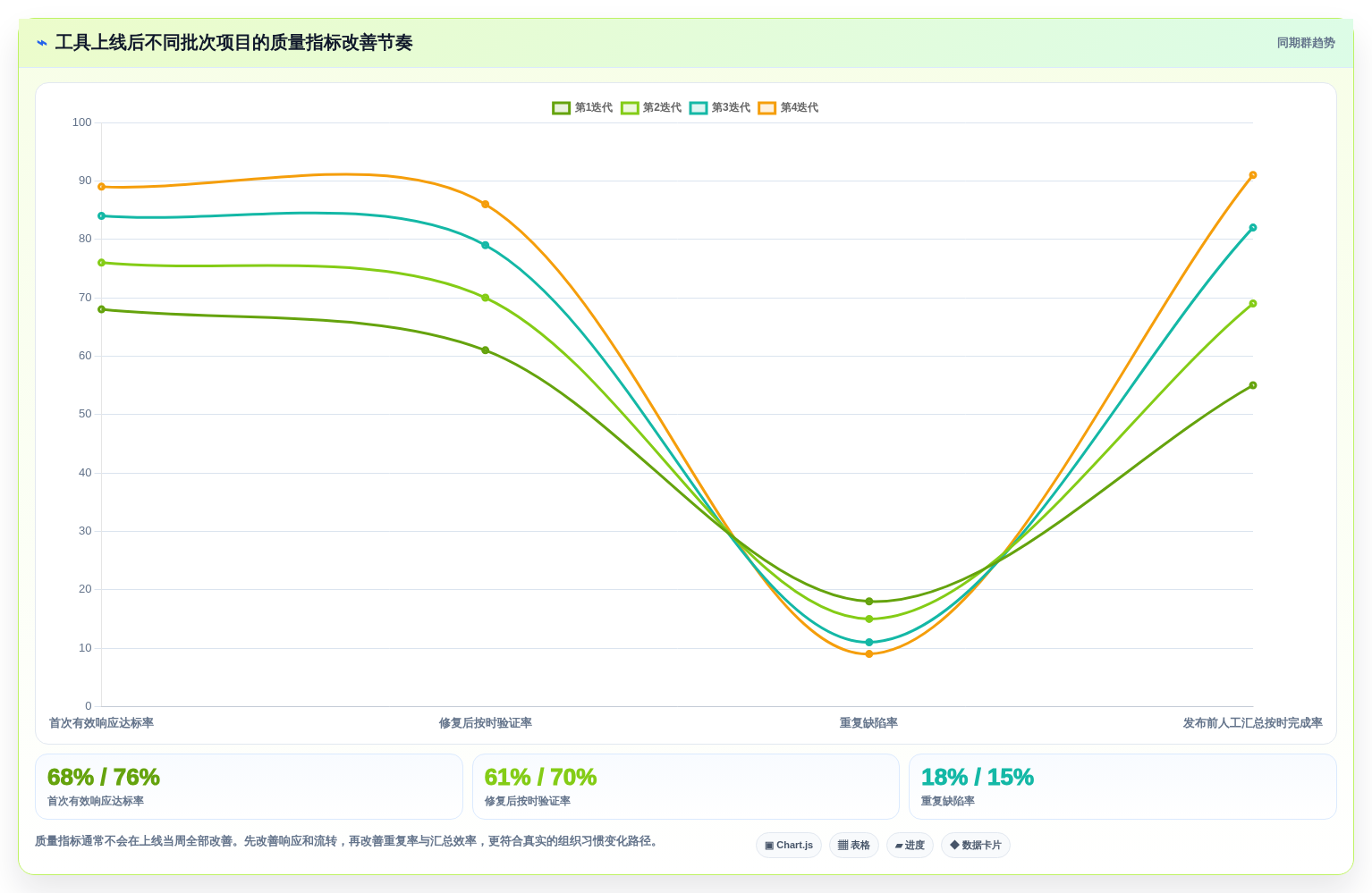The height and width of the screenshot is (893, 1372).
Task: Click the chart title 工具上线后不同批次项目的质量指标改善节奏
Action: 233,43
